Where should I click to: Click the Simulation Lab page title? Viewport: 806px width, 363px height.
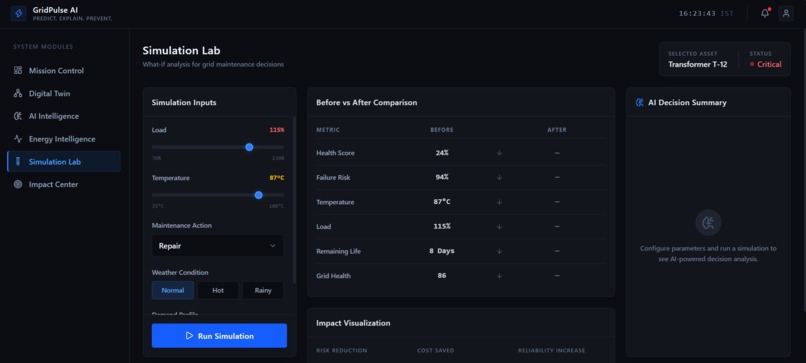tap(181, 51)
